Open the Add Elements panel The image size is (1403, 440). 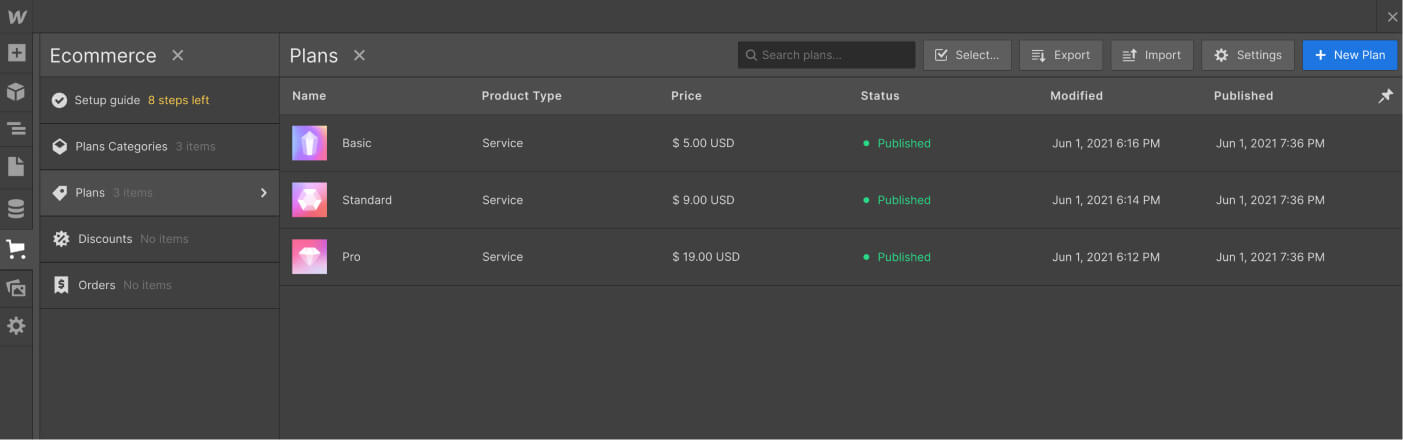[16, 53]
